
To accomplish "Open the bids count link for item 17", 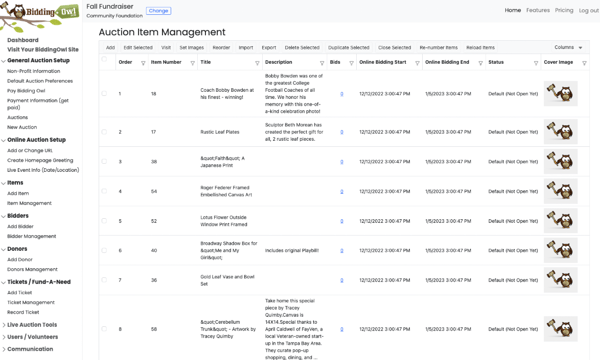I will point(342,132).
